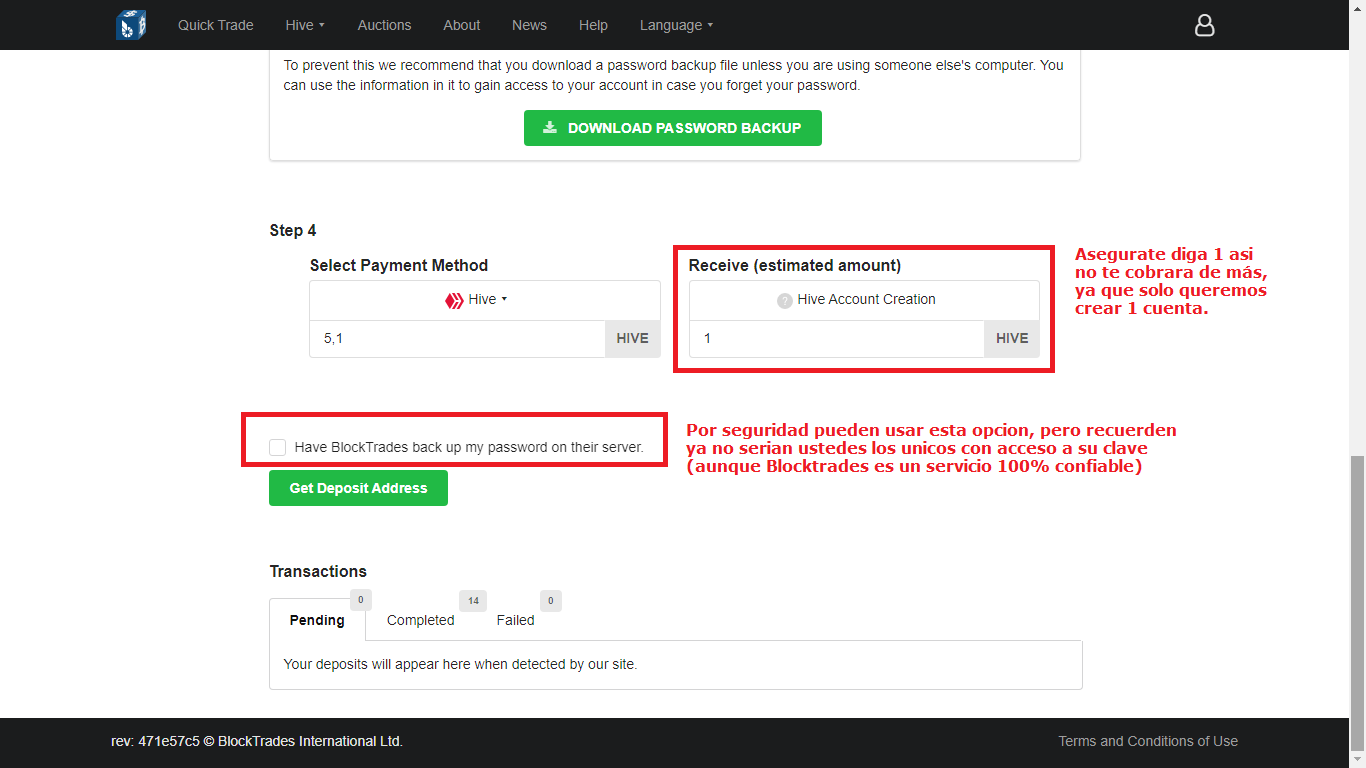
Task: Open the News page
Action: pyautogui.click(x=529, y=25)
